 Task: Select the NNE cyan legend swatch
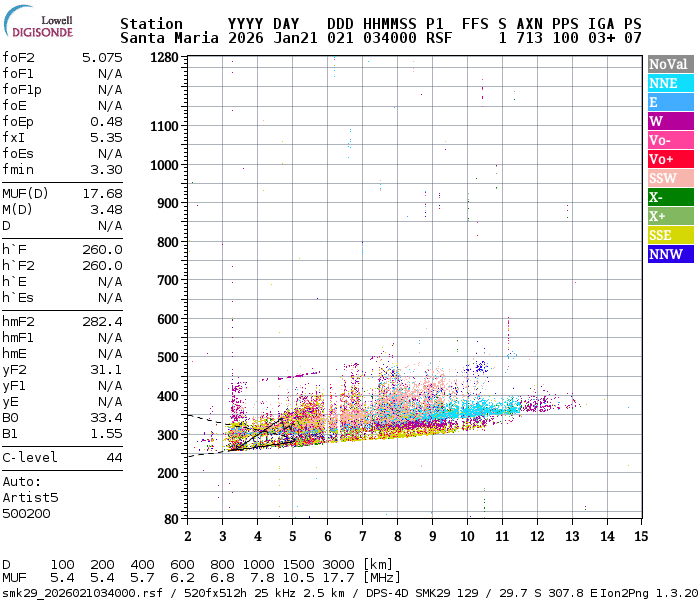pos(671,83)
